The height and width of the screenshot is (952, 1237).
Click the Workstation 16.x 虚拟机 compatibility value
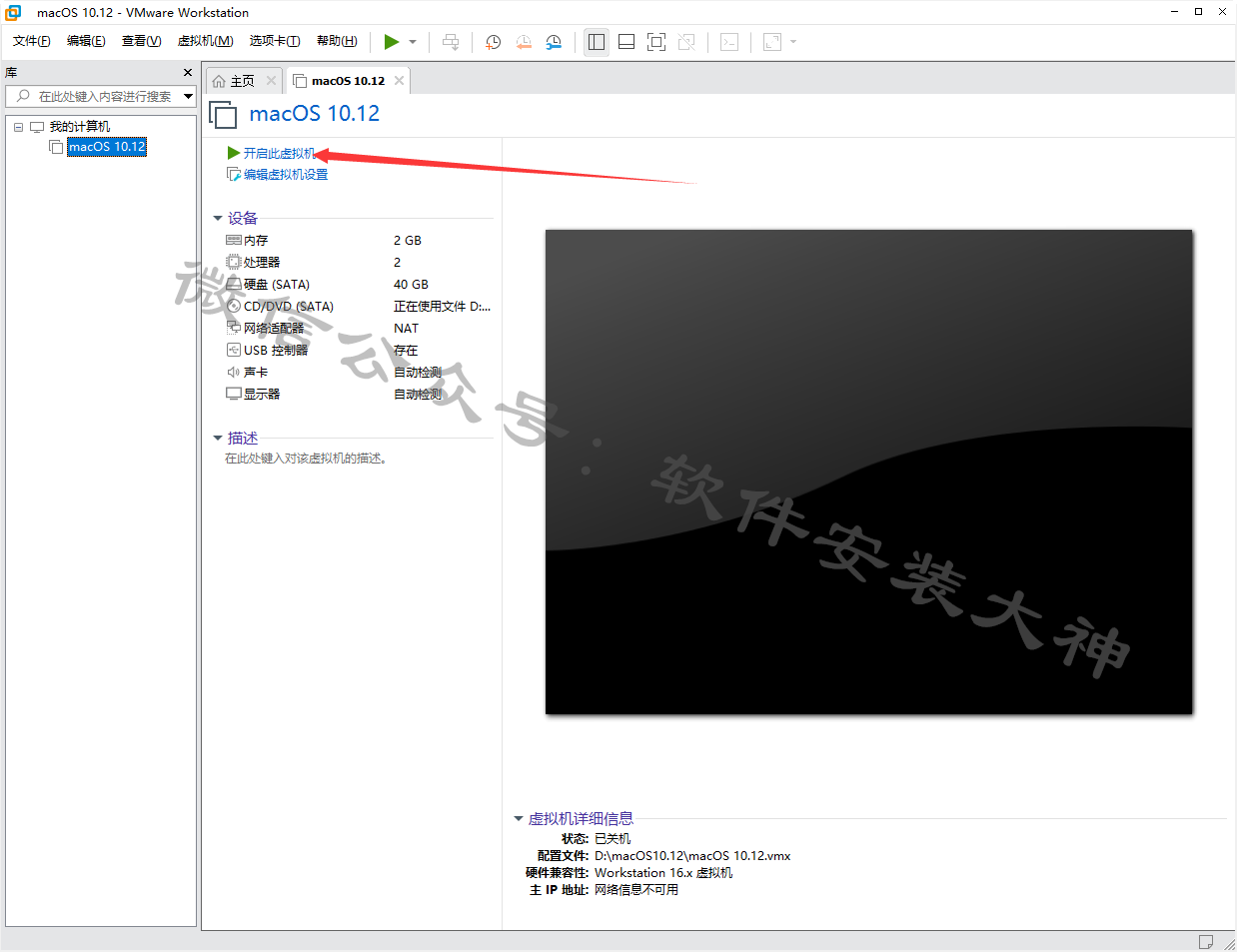663,873
